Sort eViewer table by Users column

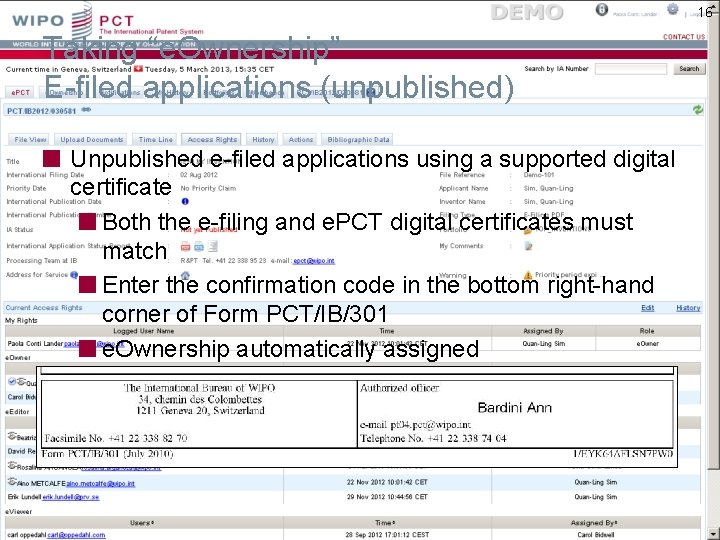click(x=142, y=523)
